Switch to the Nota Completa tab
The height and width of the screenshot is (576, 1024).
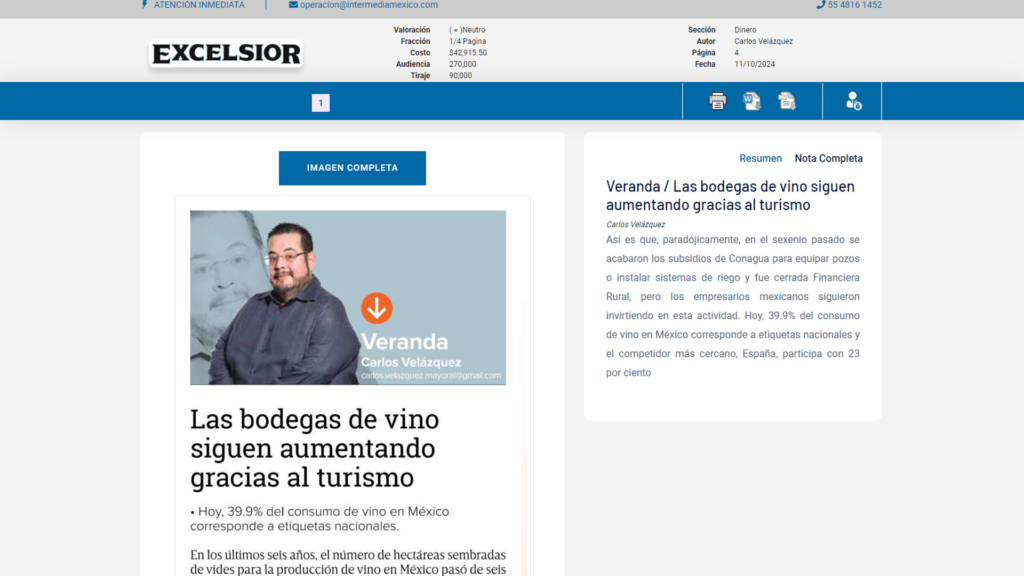(828, 158)
